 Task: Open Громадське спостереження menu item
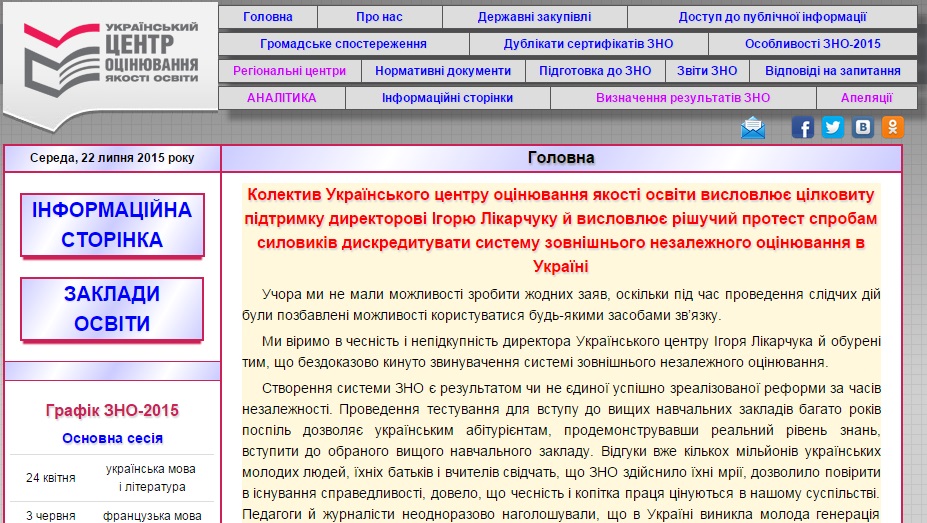click(343, 44)
